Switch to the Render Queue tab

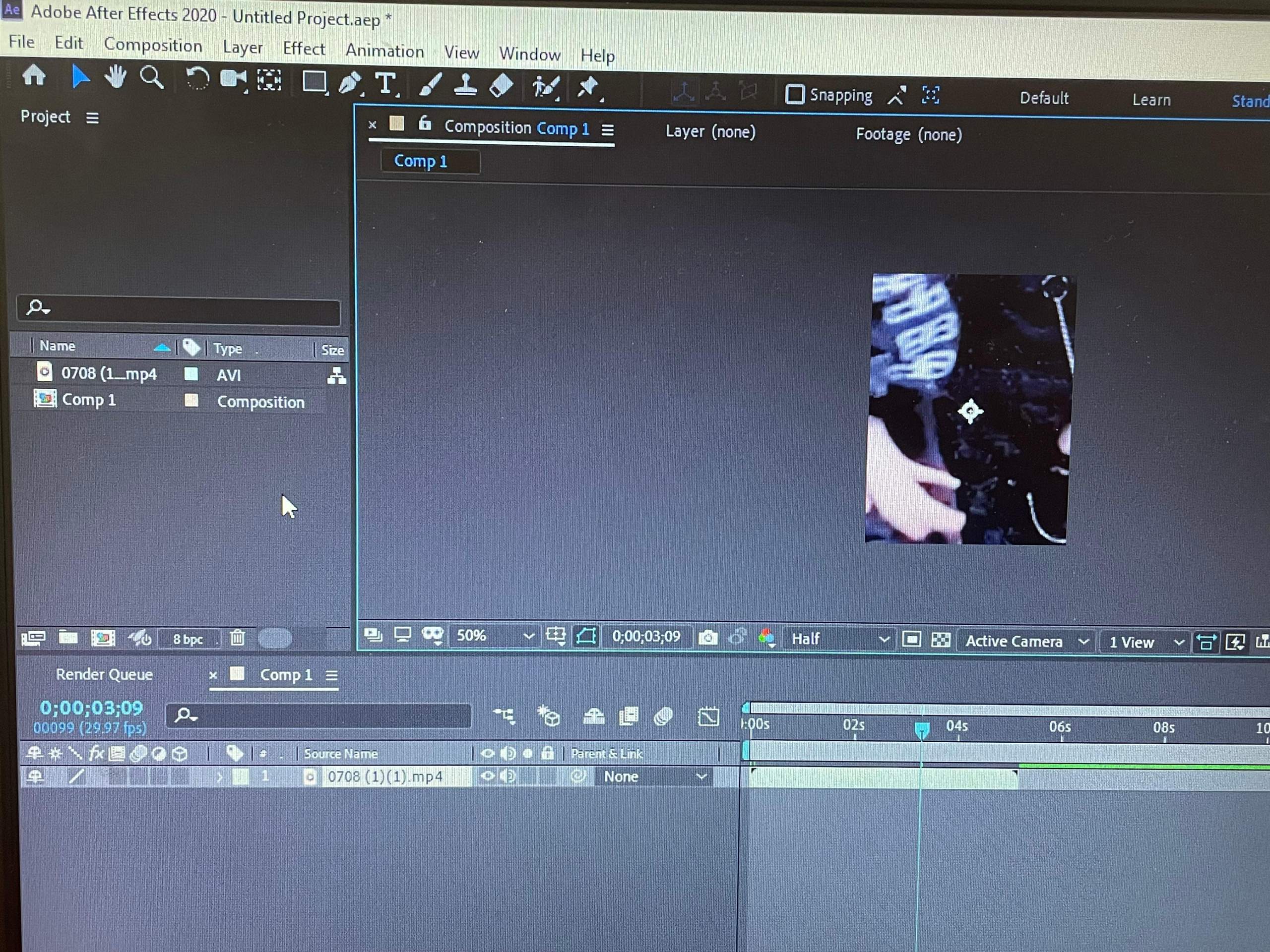tap(104, 674)
